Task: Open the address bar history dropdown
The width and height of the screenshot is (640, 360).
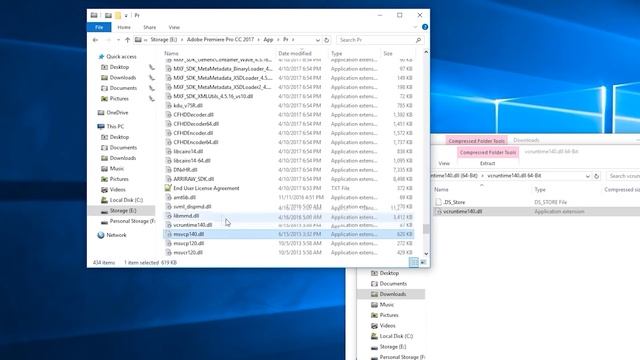Action: tap(318, 40)
